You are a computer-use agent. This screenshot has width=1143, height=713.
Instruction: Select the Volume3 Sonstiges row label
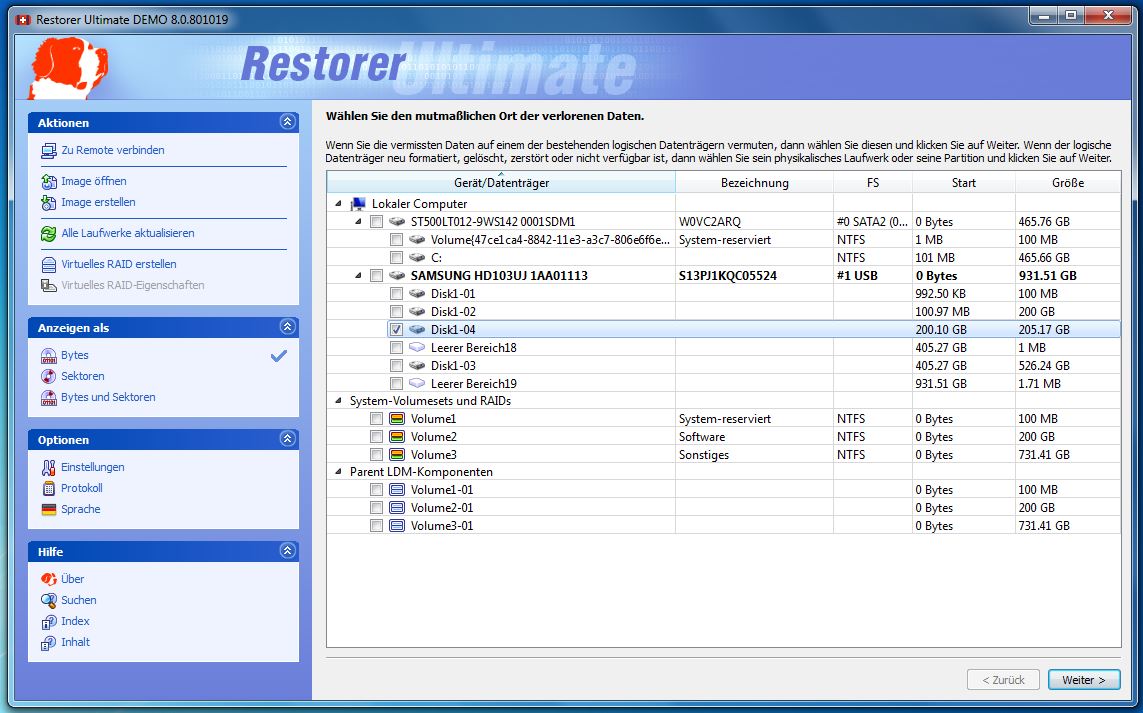[x=434, y=455]
